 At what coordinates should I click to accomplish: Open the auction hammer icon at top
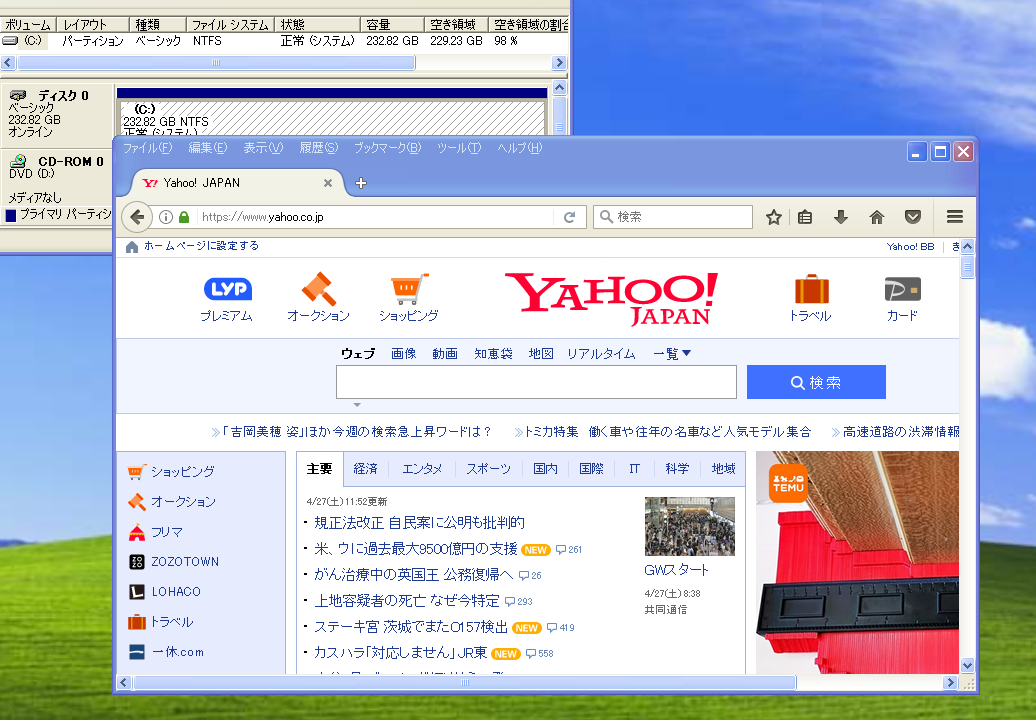pos(319,289)
